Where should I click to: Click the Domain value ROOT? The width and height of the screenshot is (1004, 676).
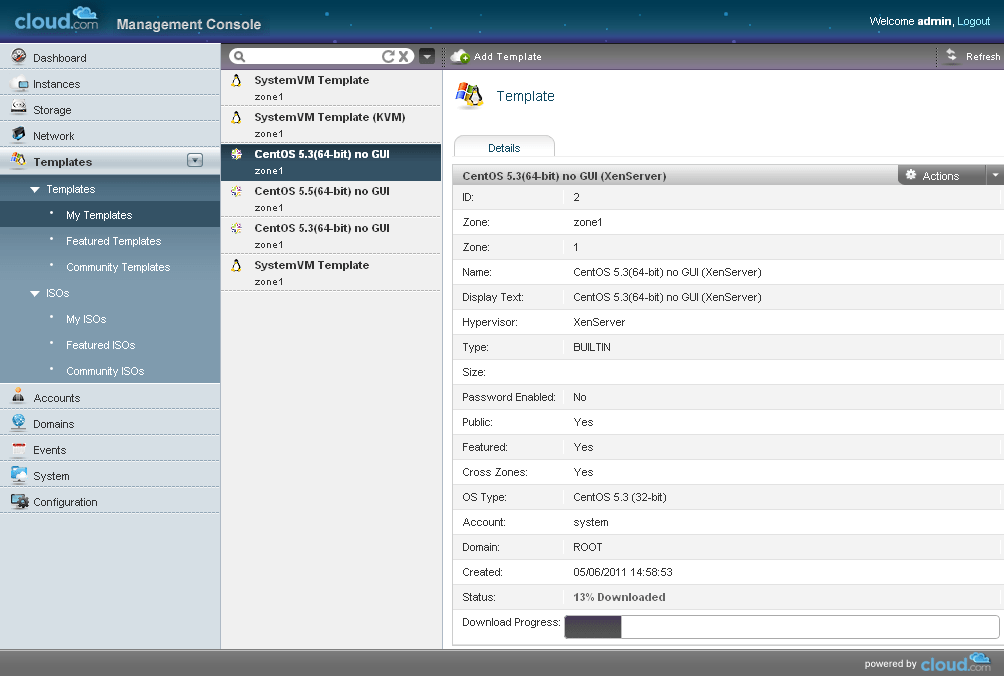[588, 547]
